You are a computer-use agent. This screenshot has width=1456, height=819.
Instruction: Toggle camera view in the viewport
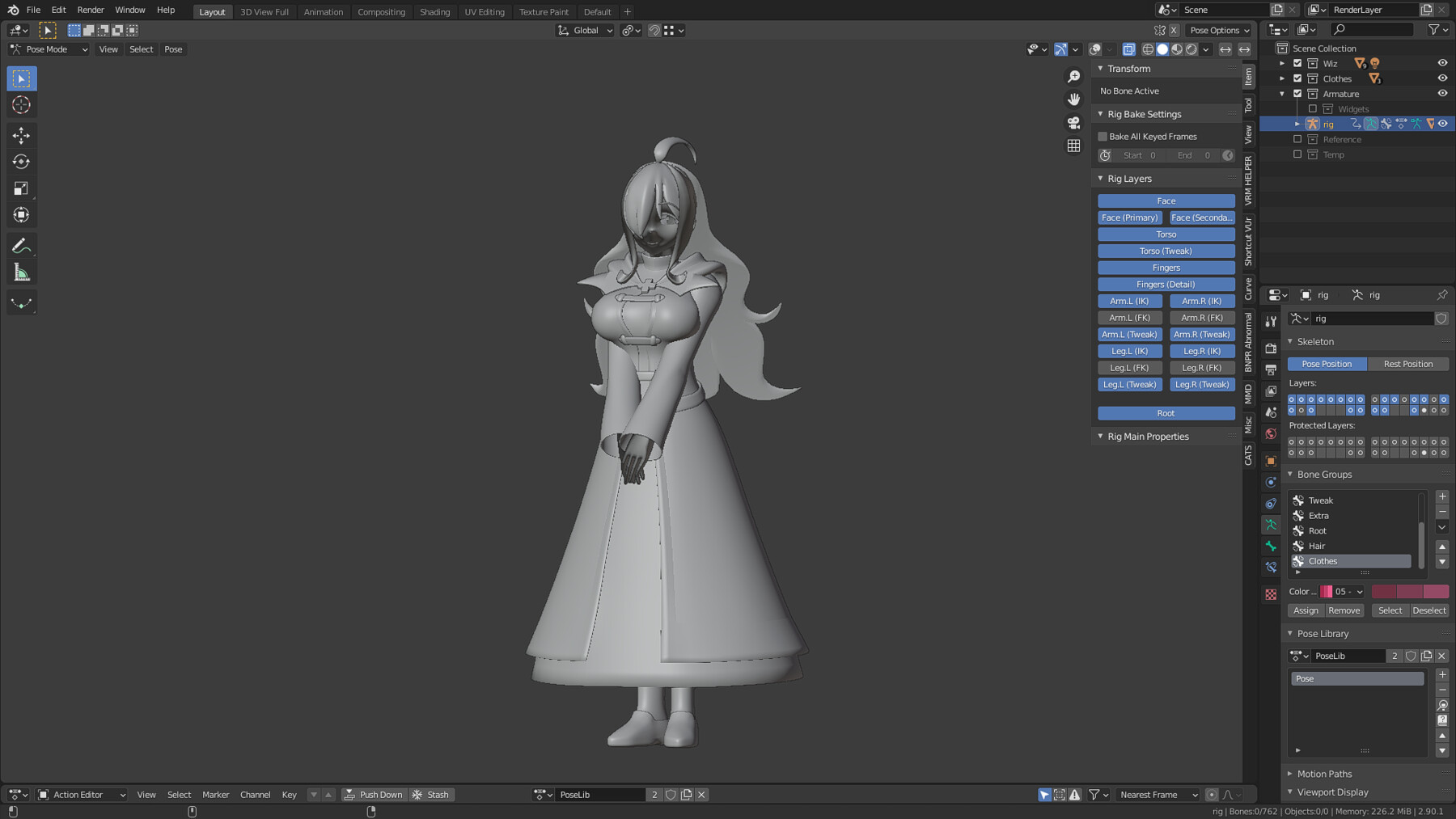pos(1073,123)
